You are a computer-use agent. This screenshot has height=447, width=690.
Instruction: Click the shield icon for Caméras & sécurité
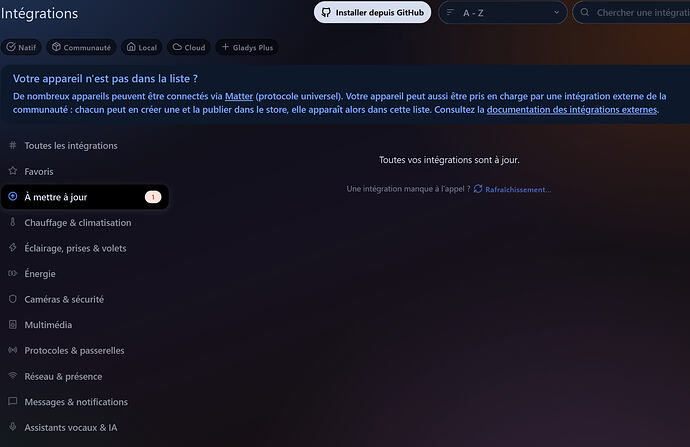pyautogui.click(x=13, y=299)
